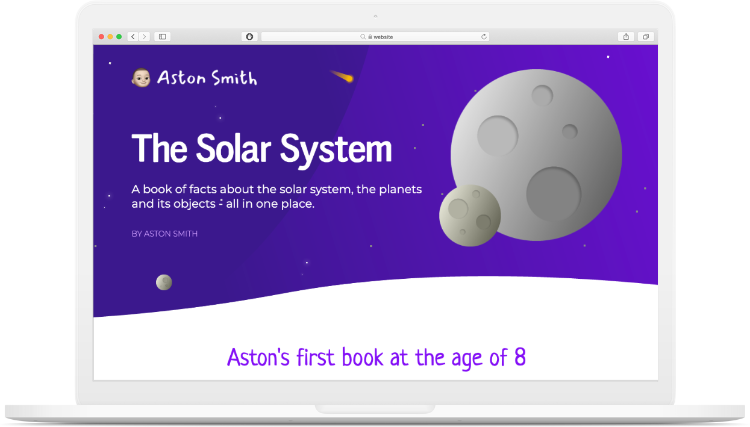Click the heading The Solar System

click(262, 149)
